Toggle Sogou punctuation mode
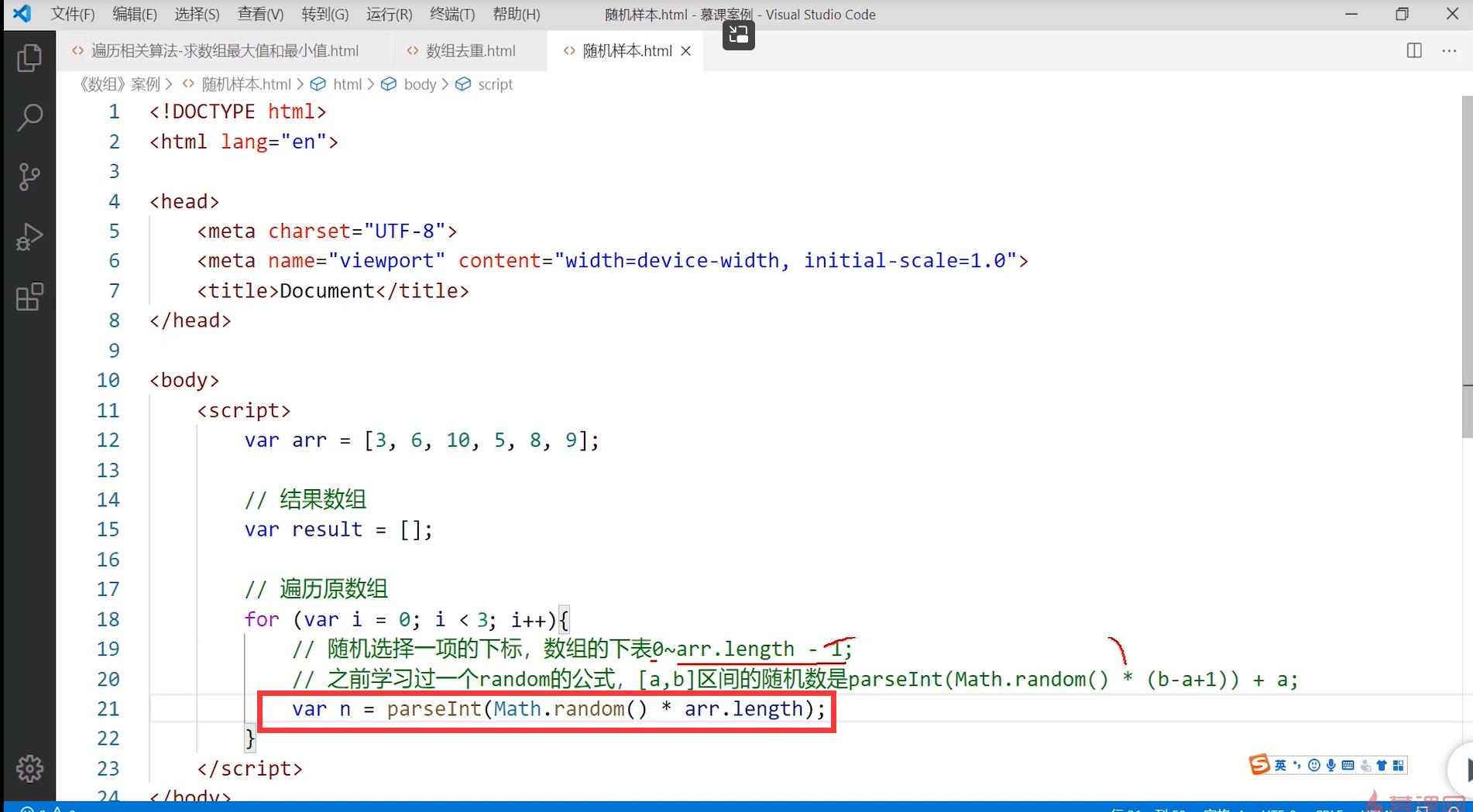 click(x=1296, y=766)
